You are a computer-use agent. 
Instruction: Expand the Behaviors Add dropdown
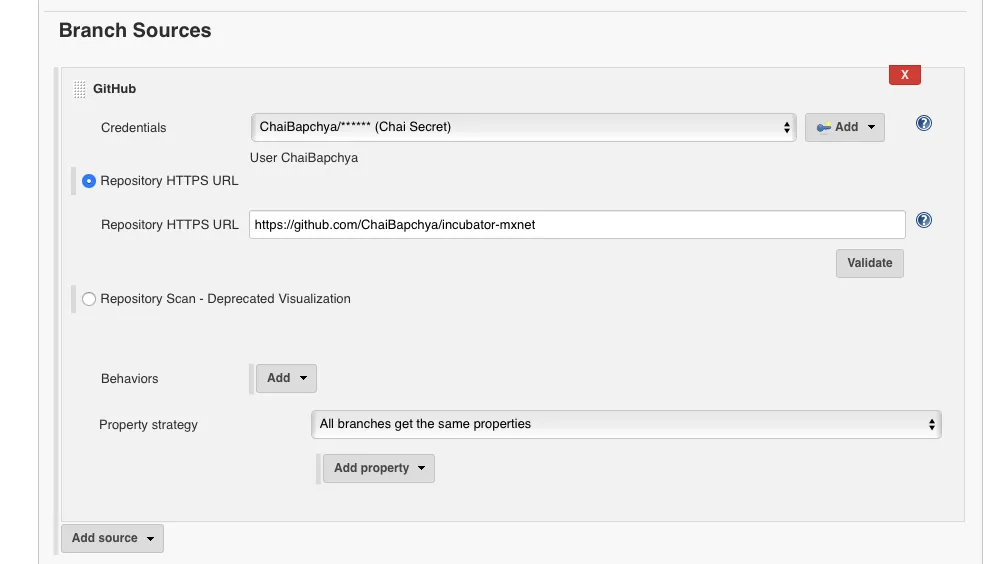click(287, 378)
